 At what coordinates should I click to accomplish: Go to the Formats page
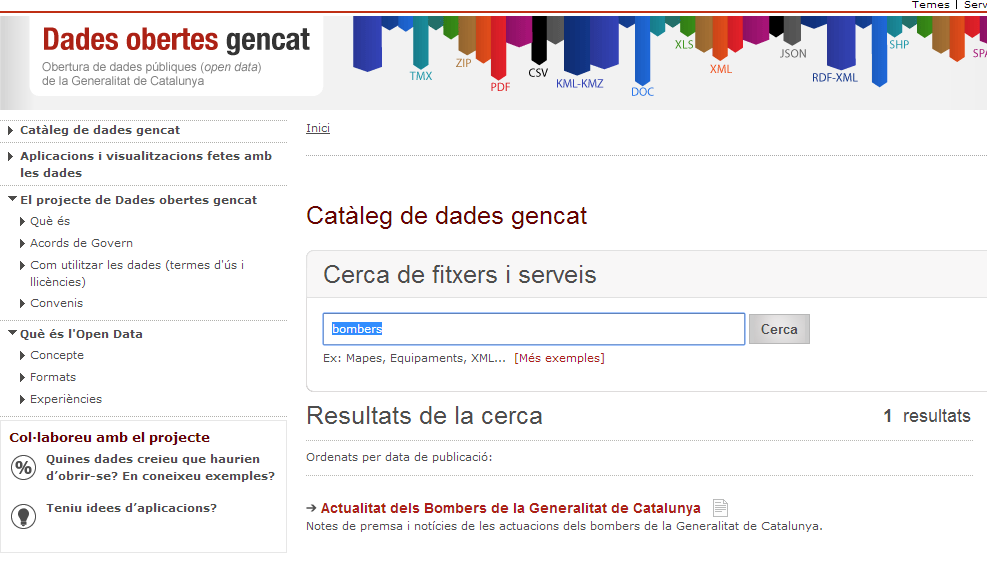[53, 378]
